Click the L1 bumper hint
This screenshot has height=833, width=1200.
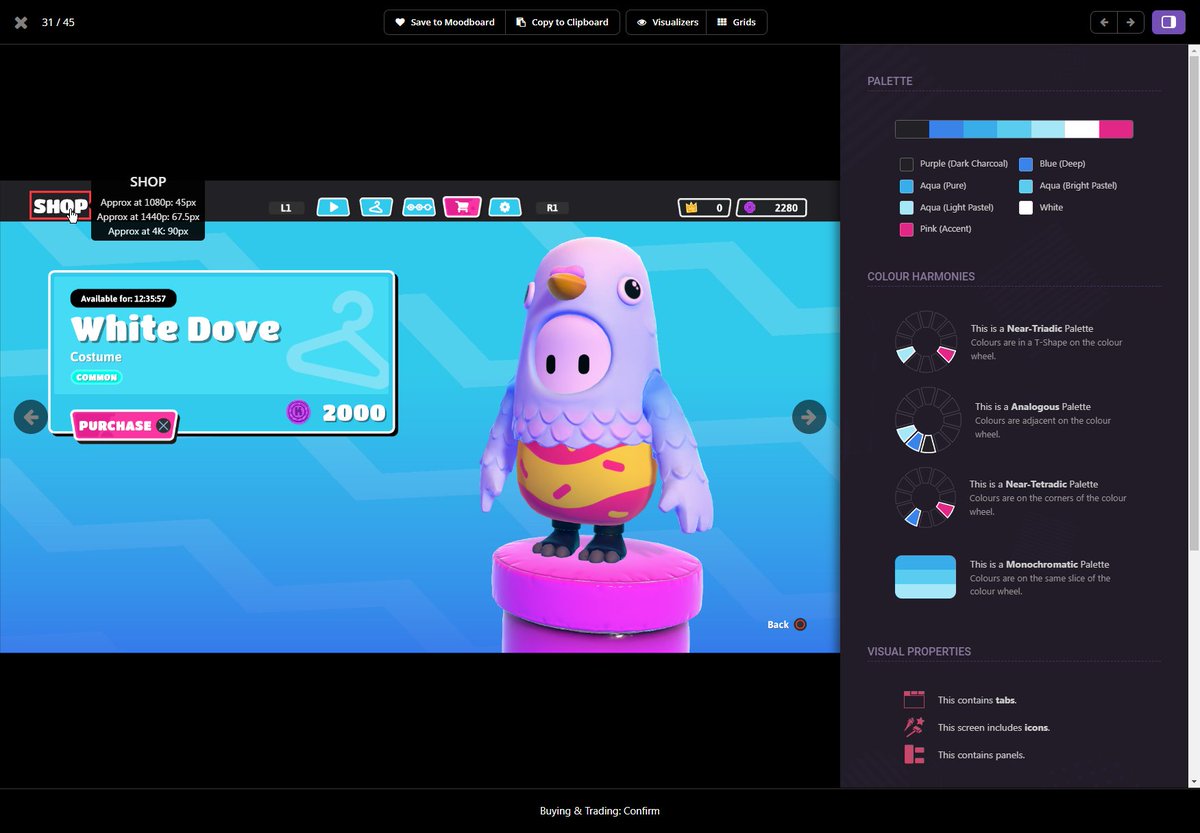[x=286, y=208]
